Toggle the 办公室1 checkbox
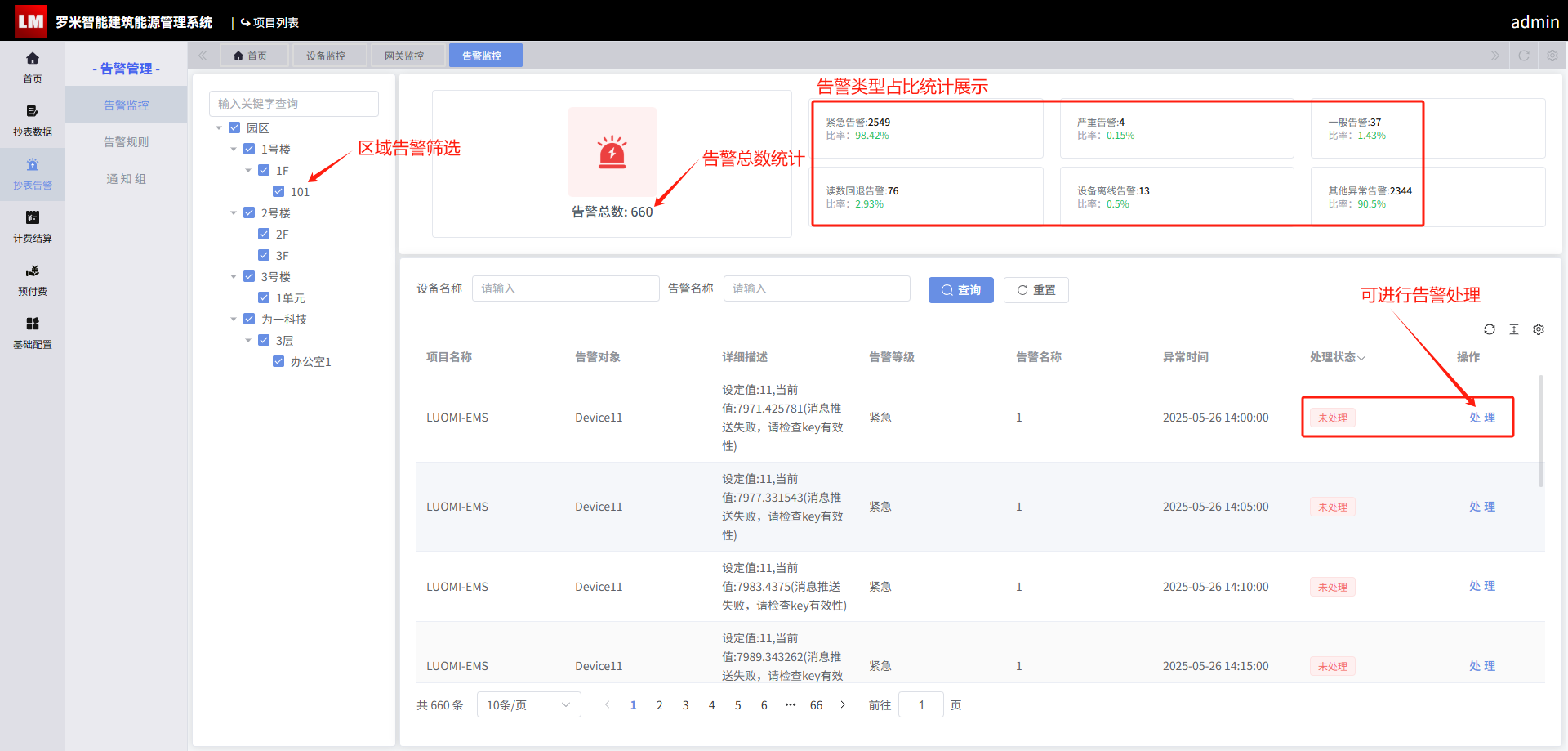The image size is (1568, 751). tap(278, 361)
